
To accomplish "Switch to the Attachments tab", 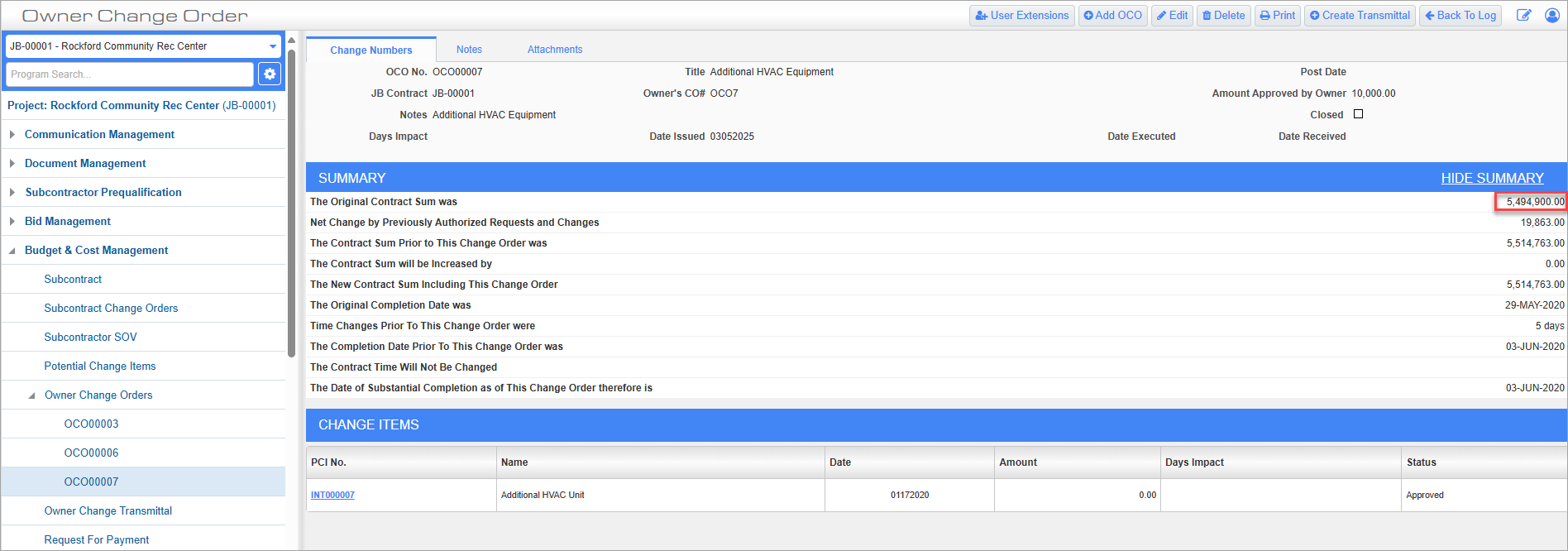I will [555, 50].
